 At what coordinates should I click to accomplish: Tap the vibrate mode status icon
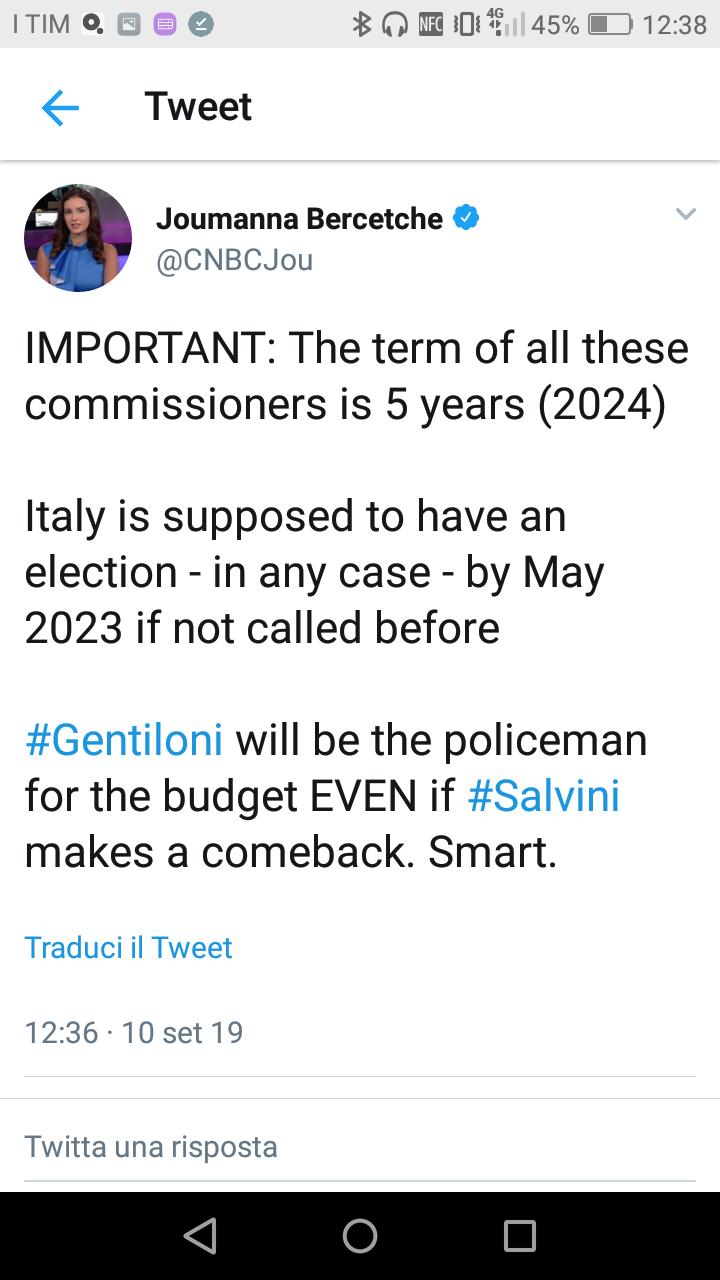[x=465, y=24]
